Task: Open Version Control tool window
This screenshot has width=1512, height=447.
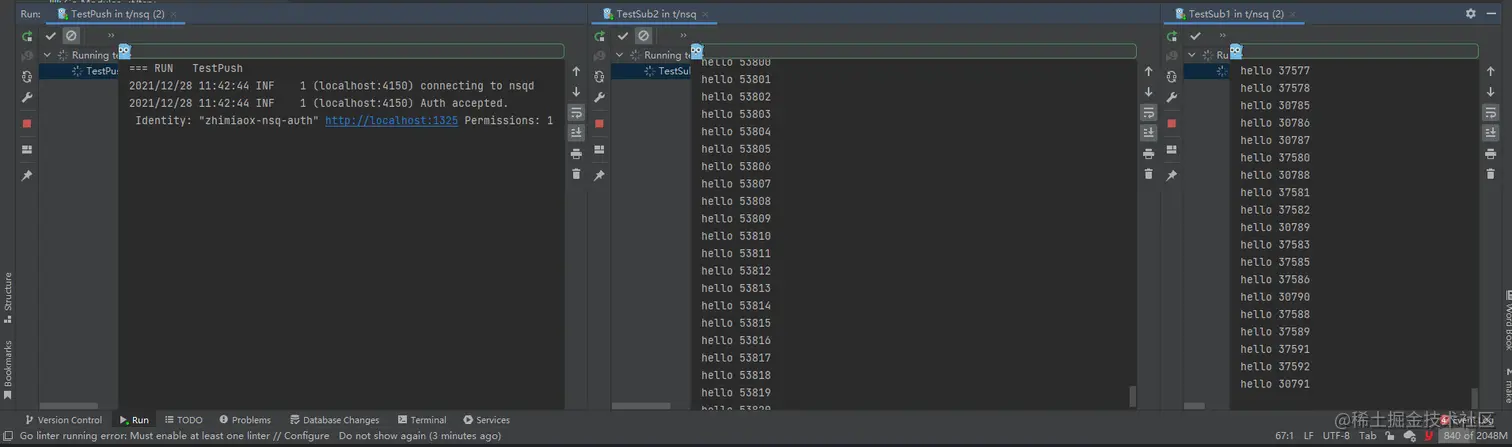Action: [64, 420]
